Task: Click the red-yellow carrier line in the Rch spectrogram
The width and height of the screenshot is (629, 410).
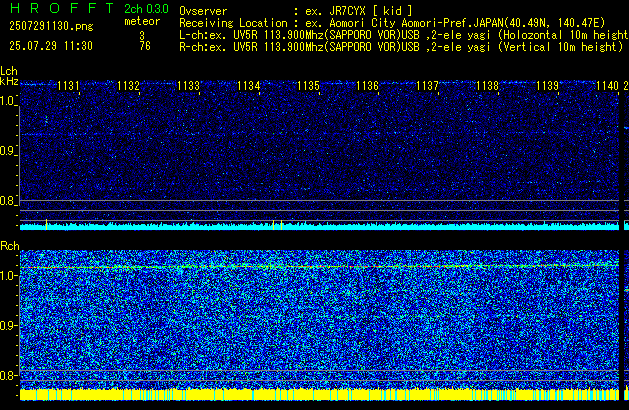Action: point(319,266)
